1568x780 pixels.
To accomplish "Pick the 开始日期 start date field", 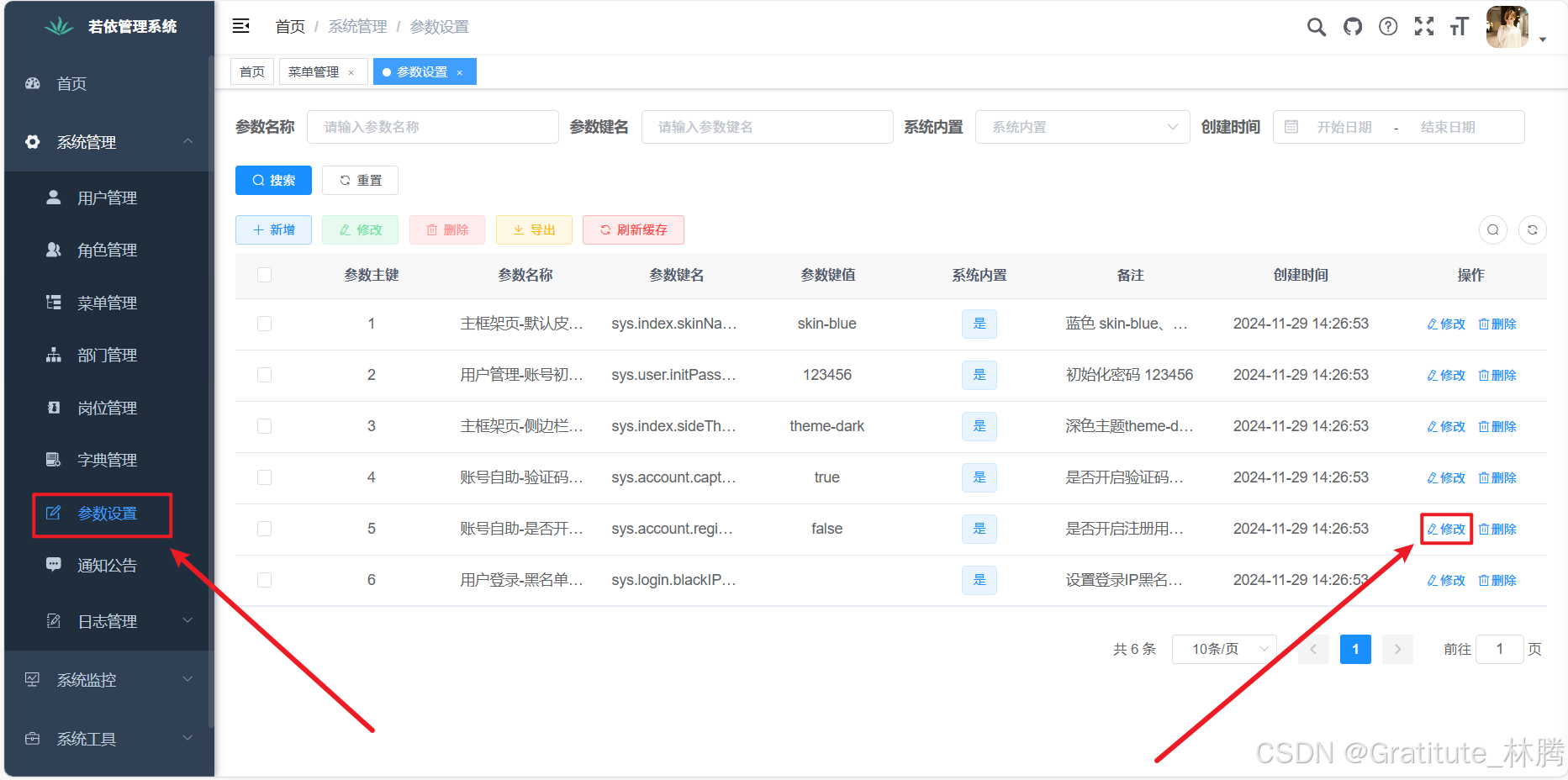I will point(1344,127).
